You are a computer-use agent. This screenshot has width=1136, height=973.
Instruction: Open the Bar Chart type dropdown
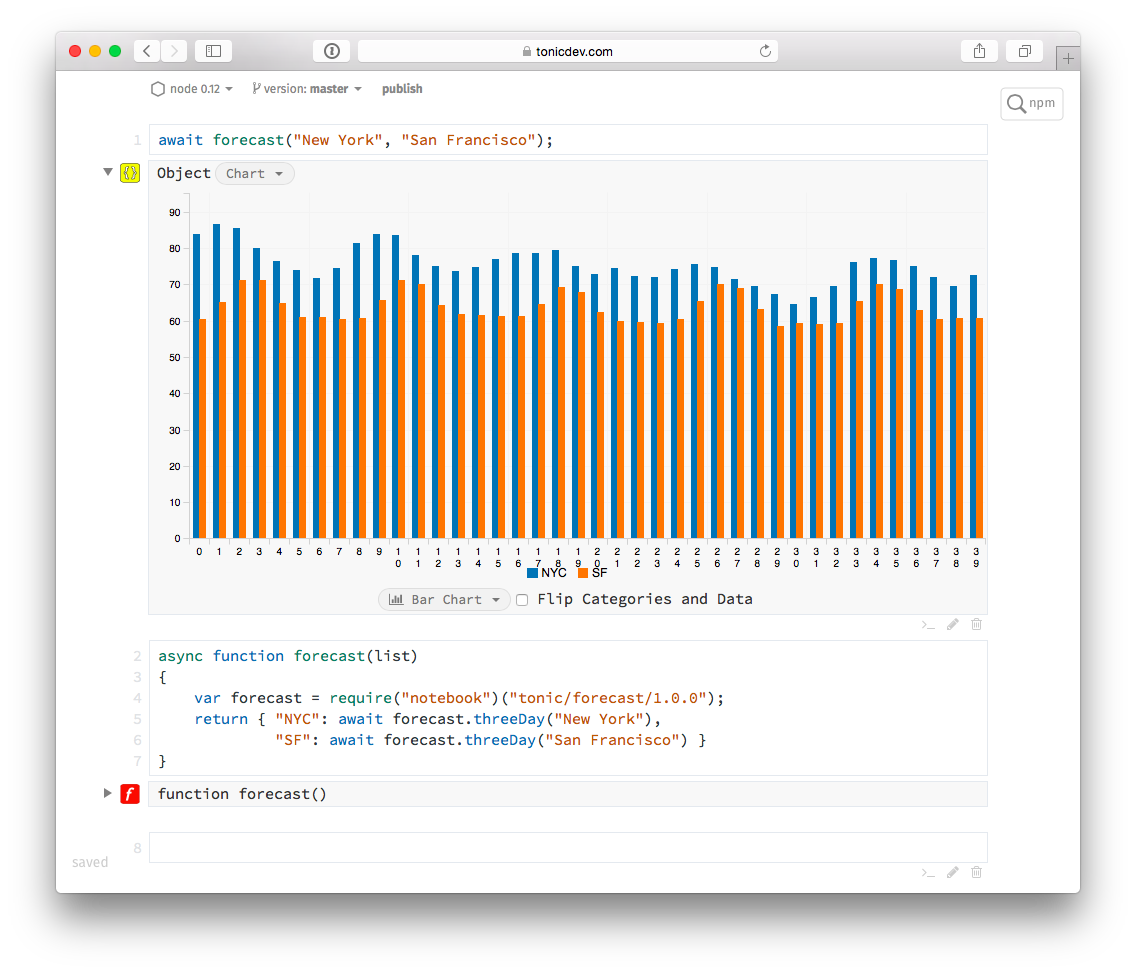click(444, 600)
